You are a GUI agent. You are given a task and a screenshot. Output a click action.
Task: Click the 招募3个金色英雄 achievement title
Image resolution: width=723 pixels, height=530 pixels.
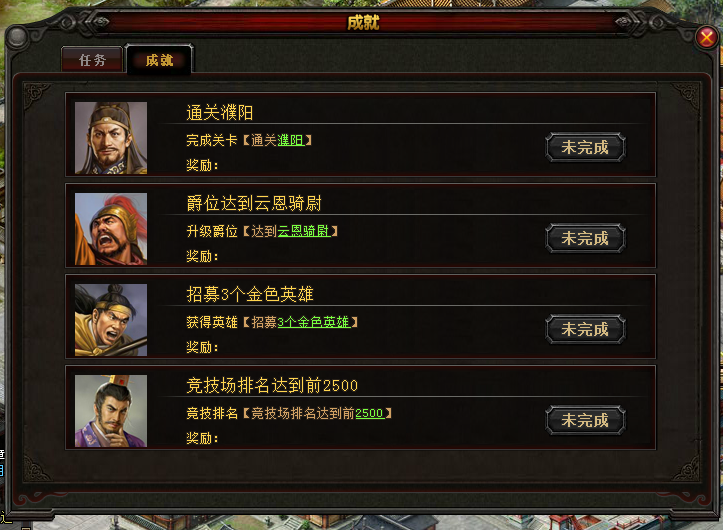coord(249,294)
